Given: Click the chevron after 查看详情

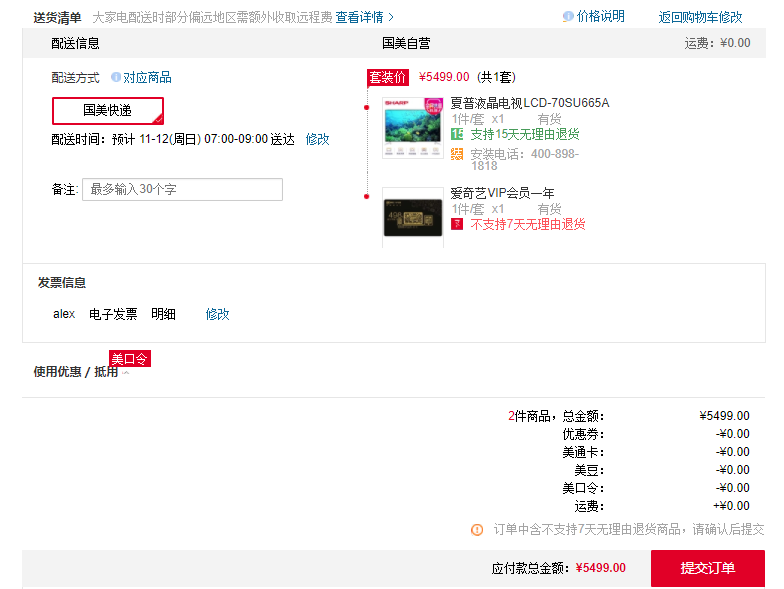Looking at the screenshot, I should pyautogui.click(x=391, y=18).
